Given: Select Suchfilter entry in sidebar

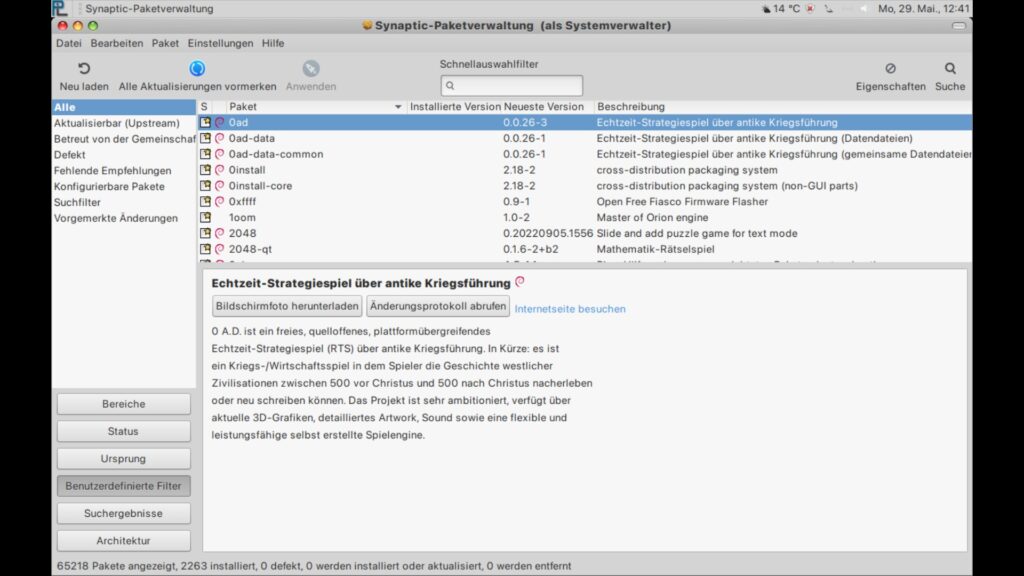Looking at the screenshot, I should point(123,202).
